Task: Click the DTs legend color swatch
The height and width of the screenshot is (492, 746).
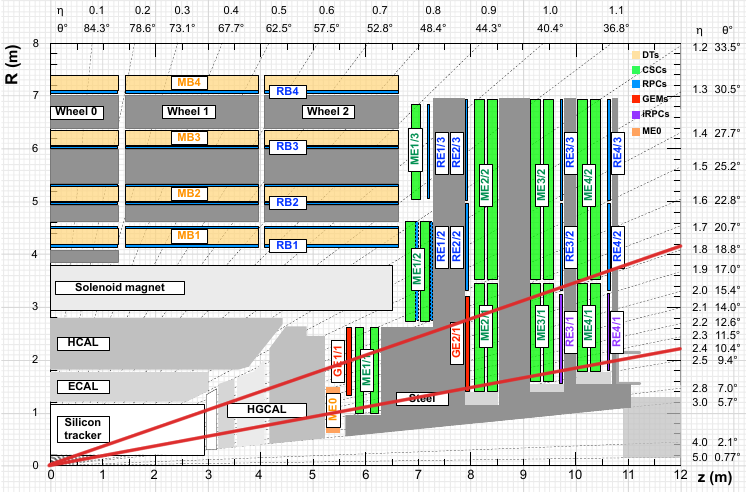Action: (636, 55)
